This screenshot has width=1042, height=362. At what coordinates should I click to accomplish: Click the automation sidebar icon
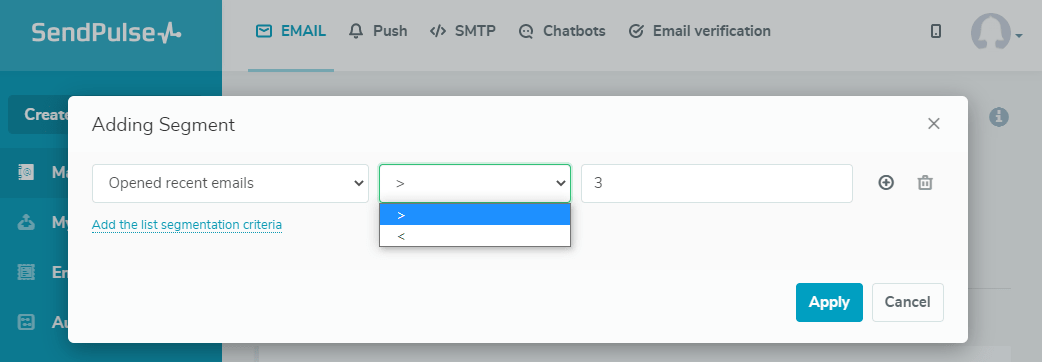click(x=26, y=322)
